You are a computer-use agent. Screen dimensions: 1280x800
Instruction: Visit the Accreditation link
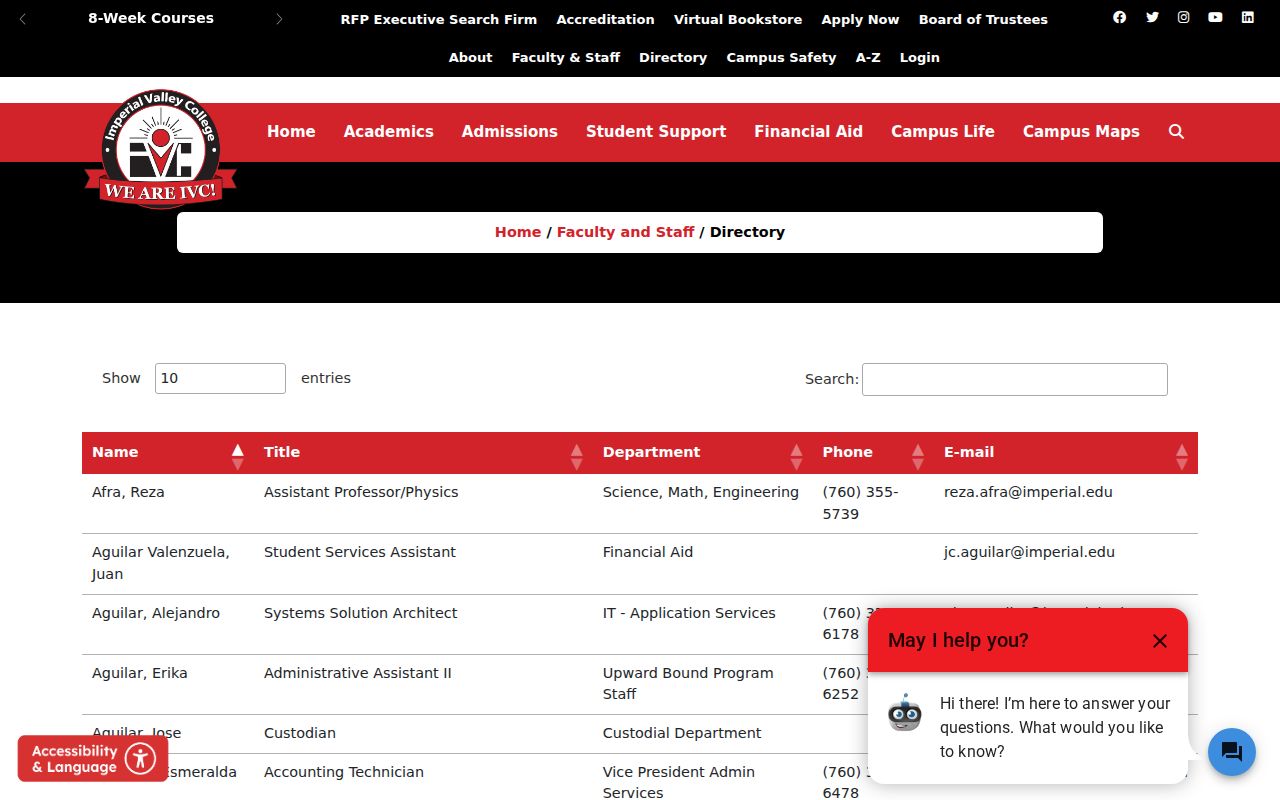(x=606, y=19)
